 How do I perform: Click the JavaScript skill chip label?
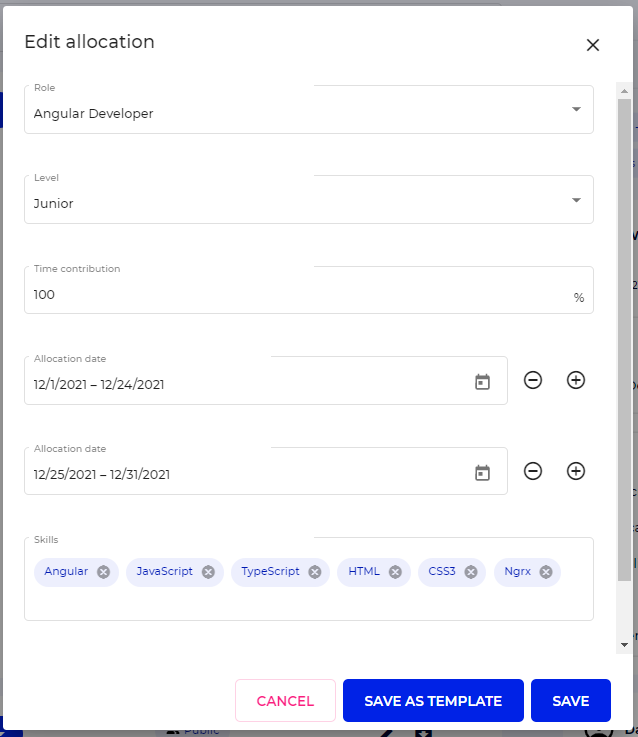point(165,572)
